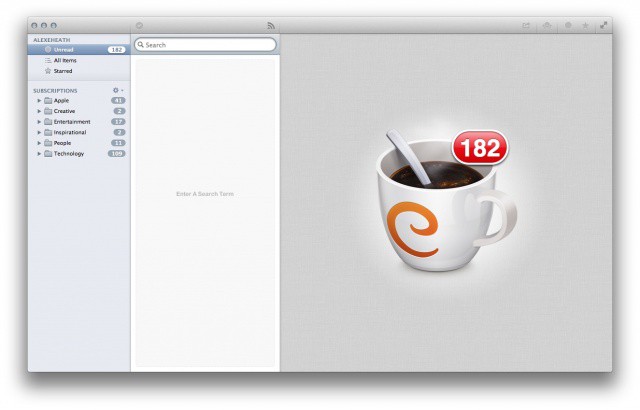Expand the Creative folder
The image size is (640, 410).
[x=39, y=111]
